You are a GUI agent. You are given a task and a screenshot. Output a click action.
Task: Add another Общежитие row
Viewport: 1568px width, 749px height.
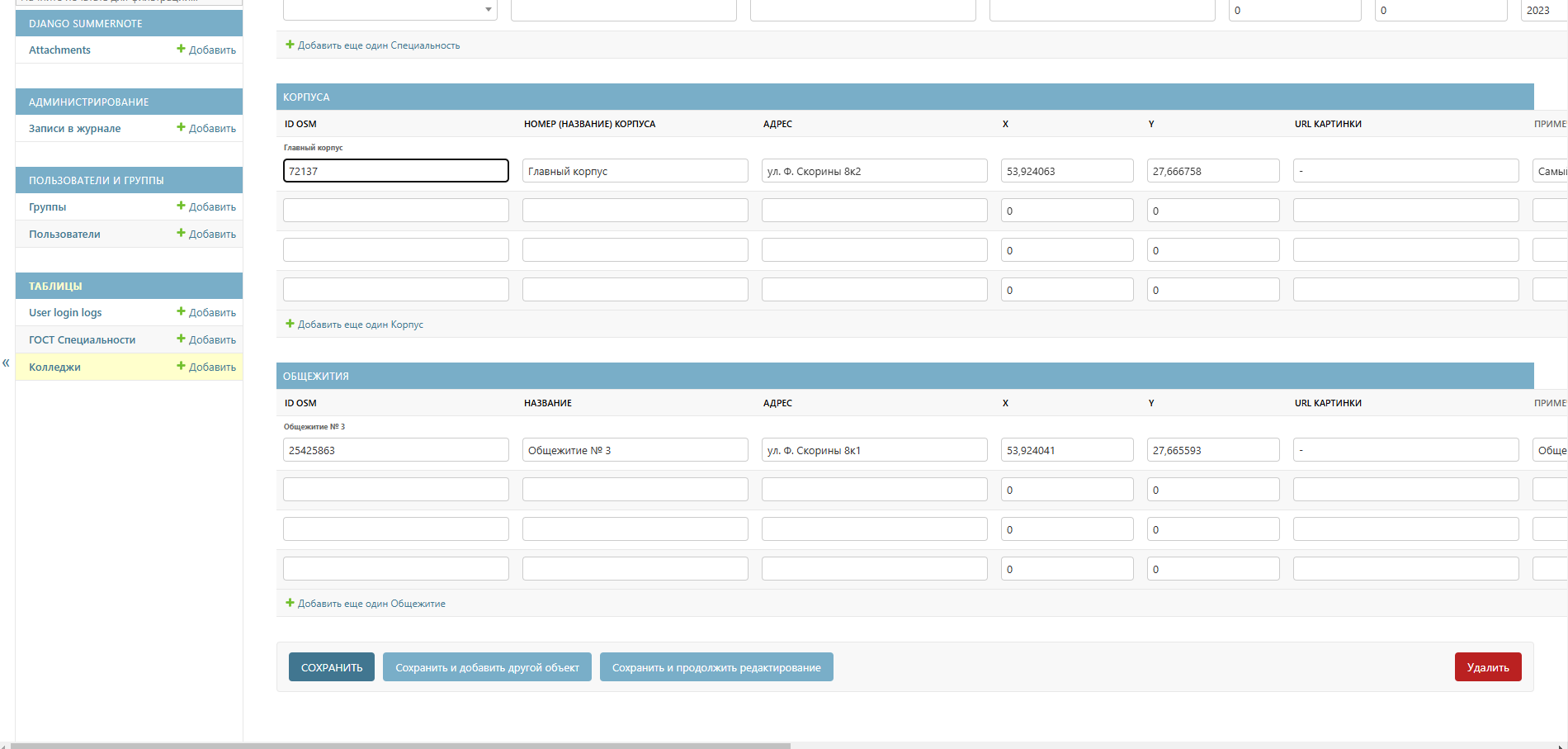click(x=371, y=604)
